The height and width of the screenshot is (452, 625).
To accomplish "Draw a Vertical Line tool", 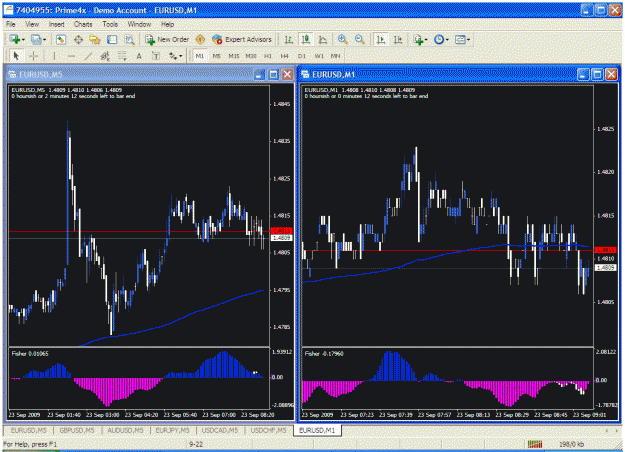I will [55, 56].
